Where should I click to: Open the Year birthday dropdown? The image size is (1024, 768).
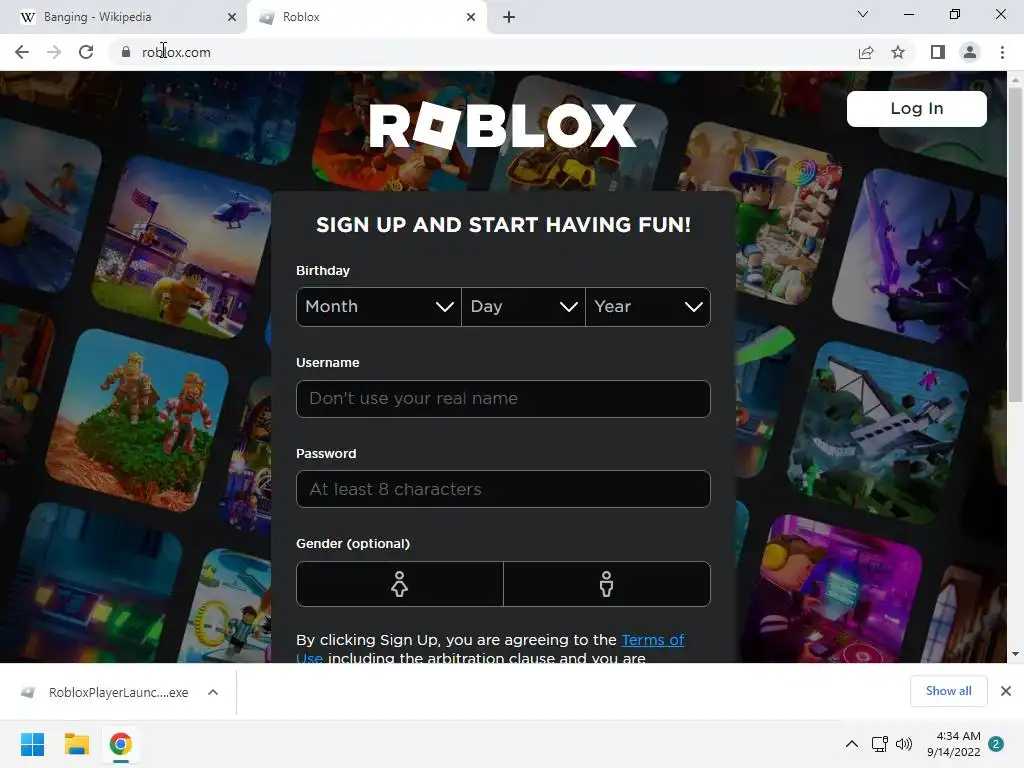click(648, 307)
